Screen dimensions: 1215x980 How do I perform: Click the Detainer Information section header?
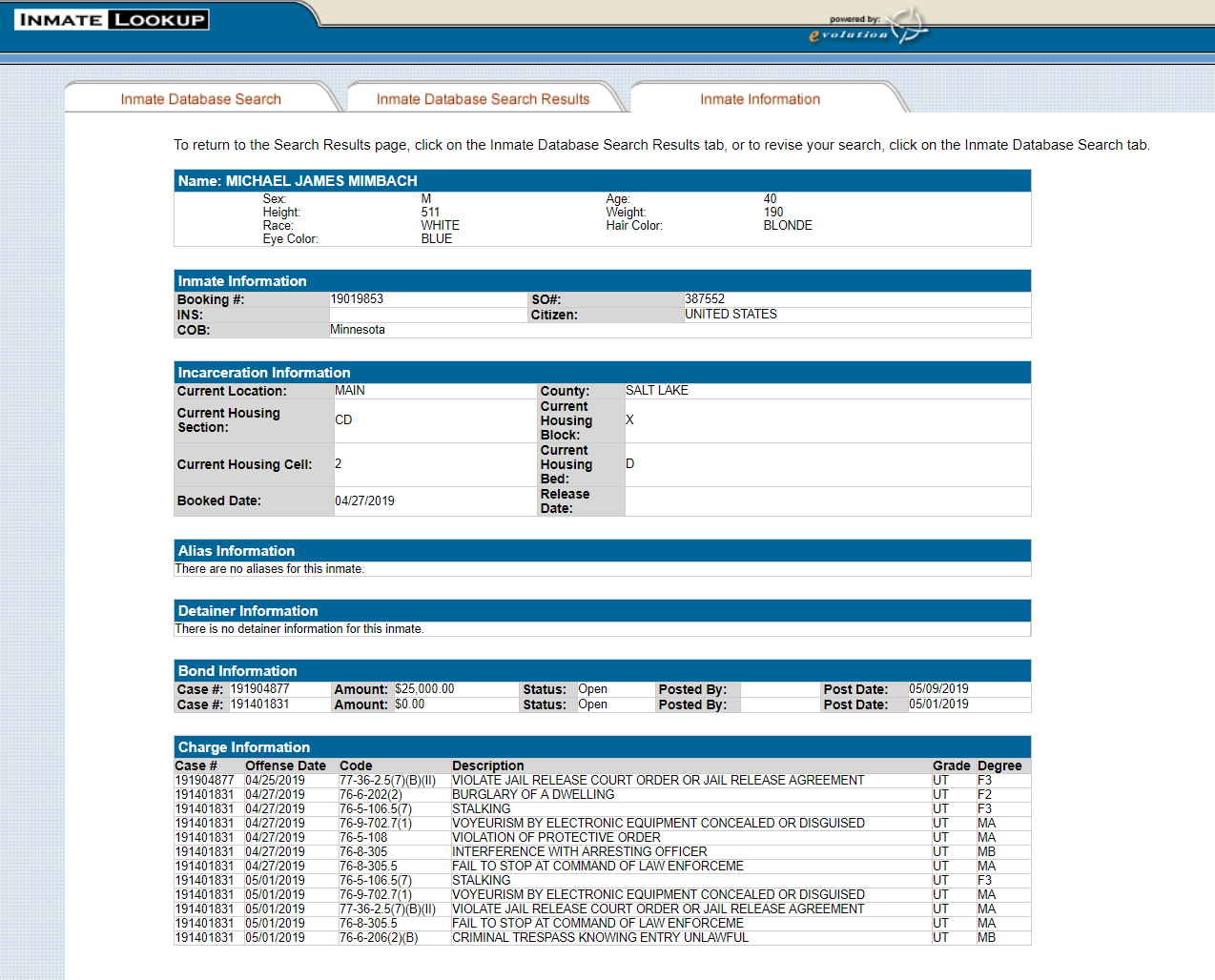click(x=602, y=611)
